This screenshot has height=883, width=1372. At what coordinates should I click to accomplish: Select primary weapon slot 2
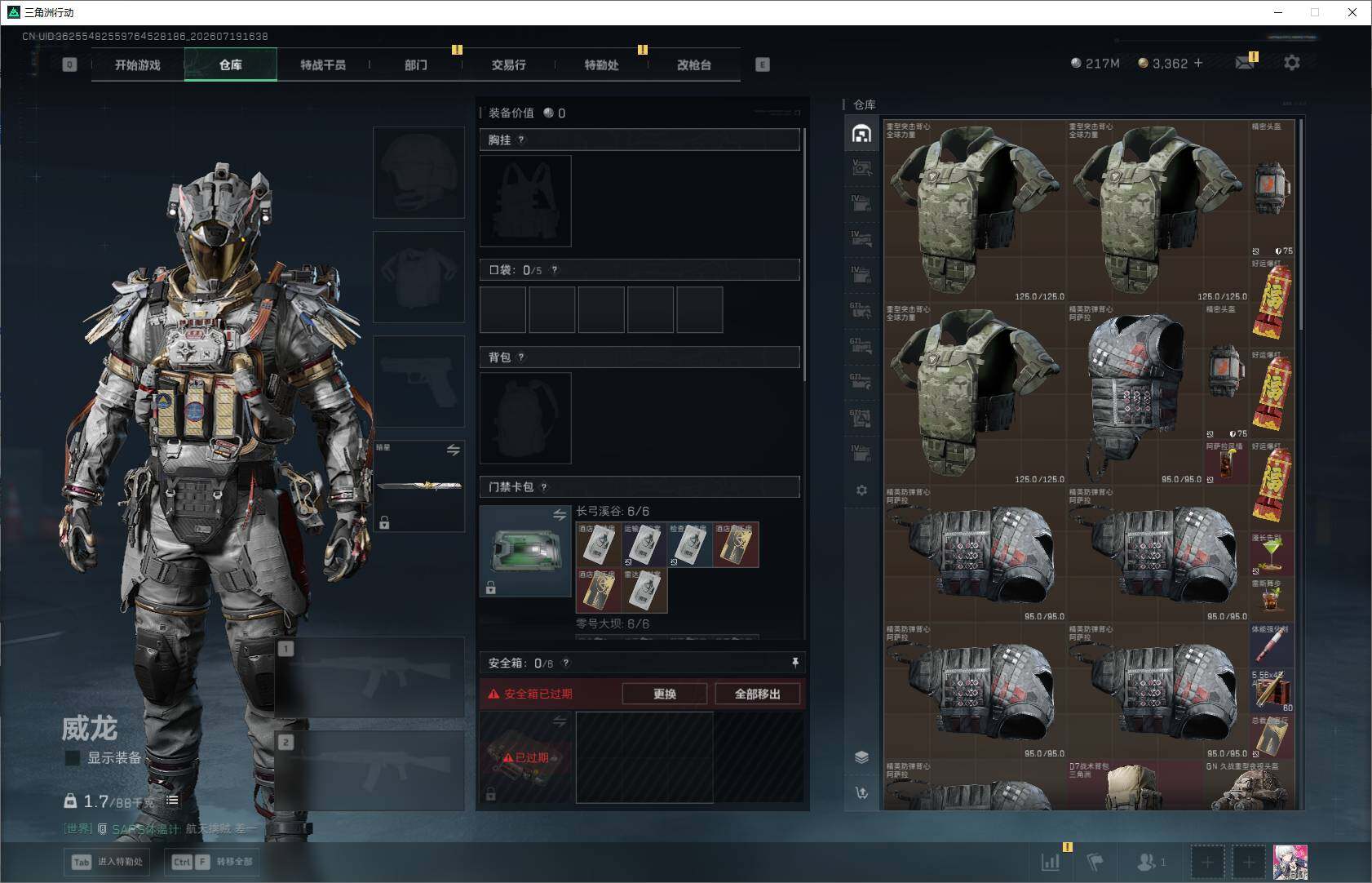pyautogui.click(x=370, y=770)
